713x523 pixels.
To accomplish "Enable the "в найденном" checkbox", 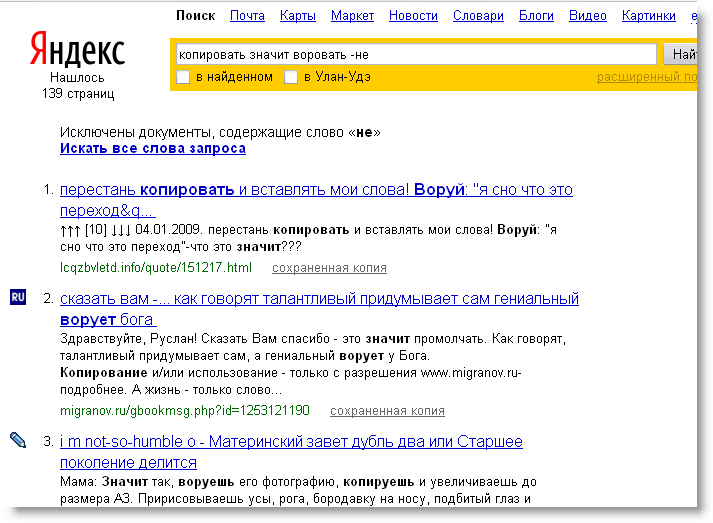I will 183,77.
